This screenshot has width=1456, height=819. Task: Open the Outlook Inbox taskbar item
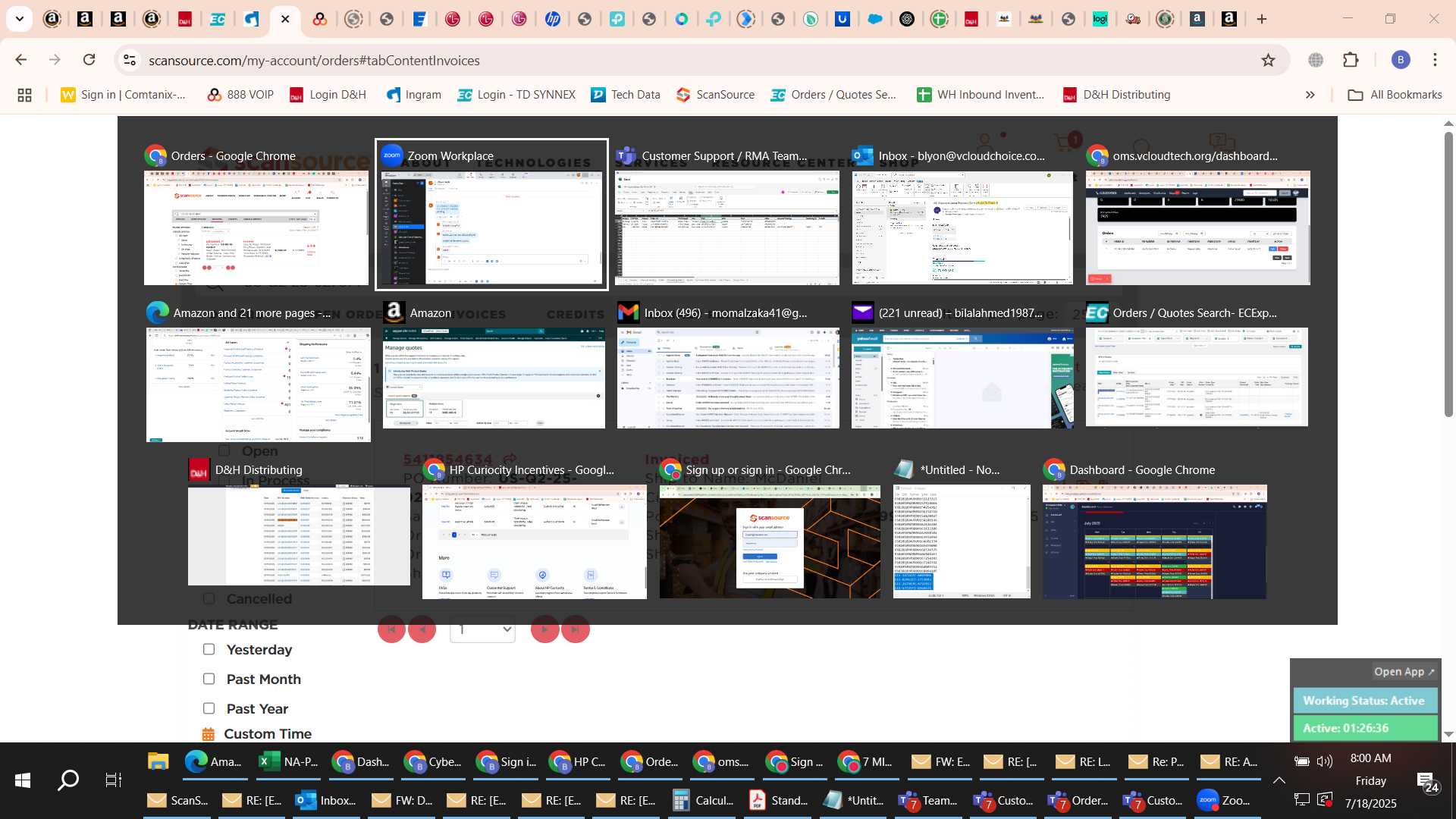326,800
